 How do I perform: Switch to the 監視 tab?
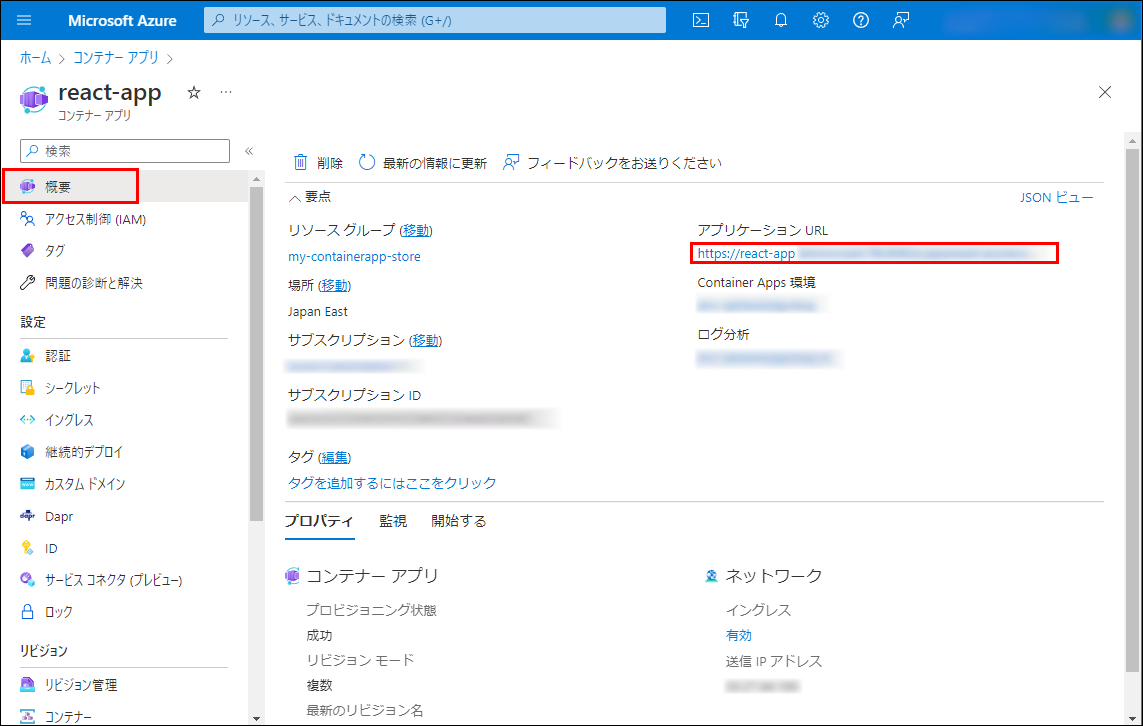[393, 521]
